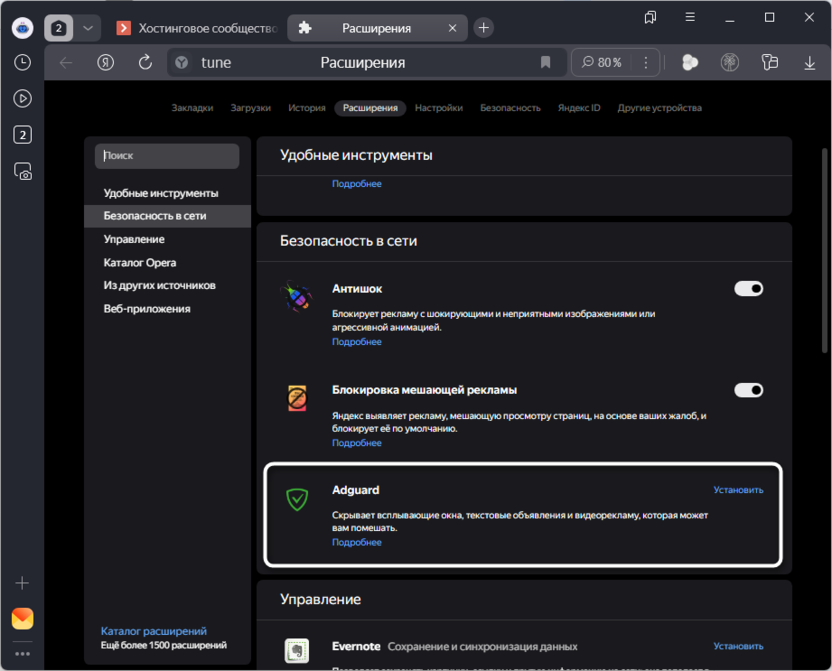
Task: Open the tab counter showing 2 in the tab strip
Action: click(x=58, y=28)
